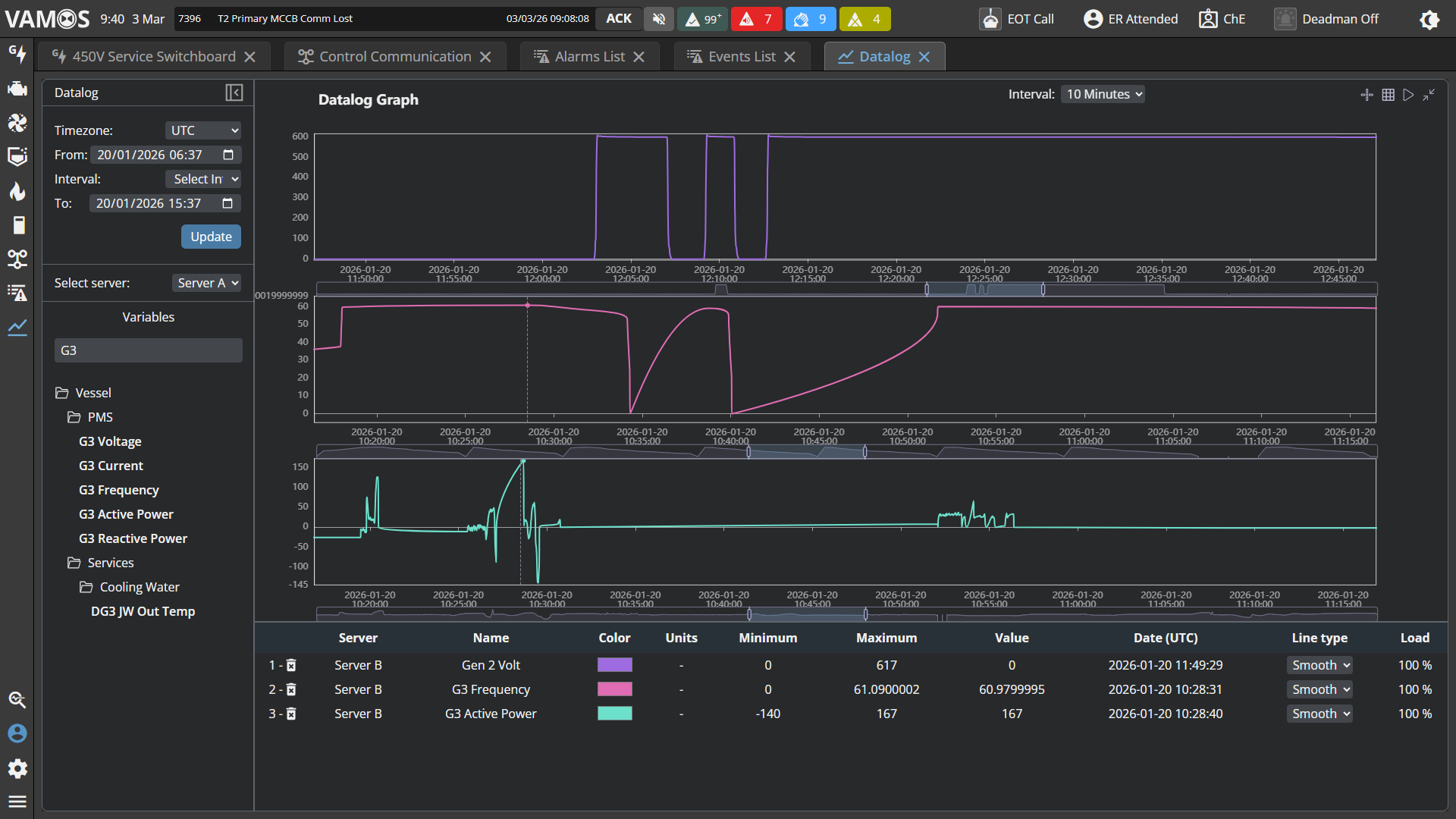Change Gen 2 Volt line type dropdown
Image resolution: width=1456 pixels, height=819 pixels.
1319,665
